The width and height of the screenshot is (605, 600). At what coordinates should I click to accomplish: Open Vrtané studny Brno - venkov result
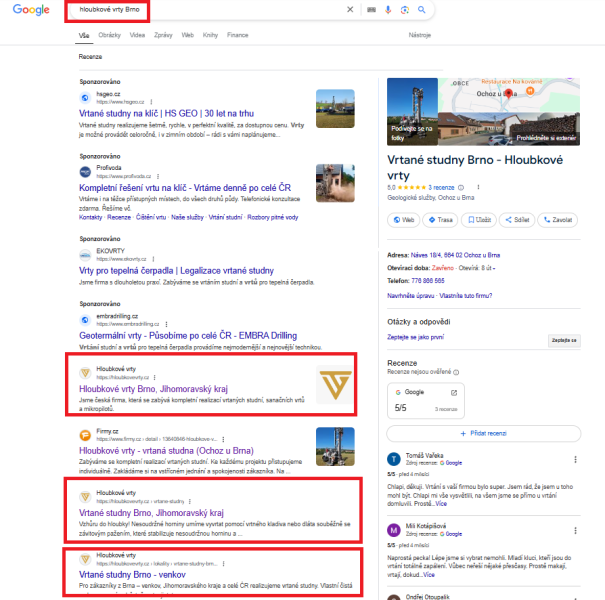click(132, 575)
